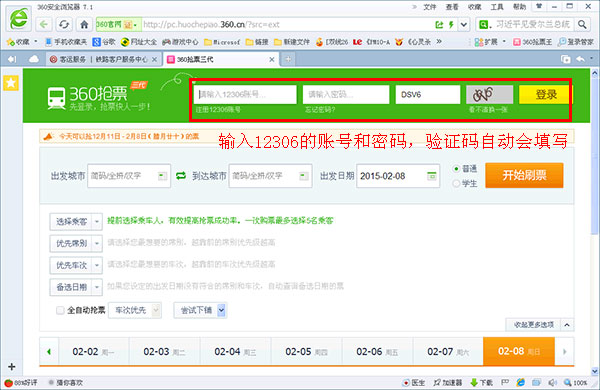
Task: Open 360抢票王 extension icon
Action: tap(532, 42)
